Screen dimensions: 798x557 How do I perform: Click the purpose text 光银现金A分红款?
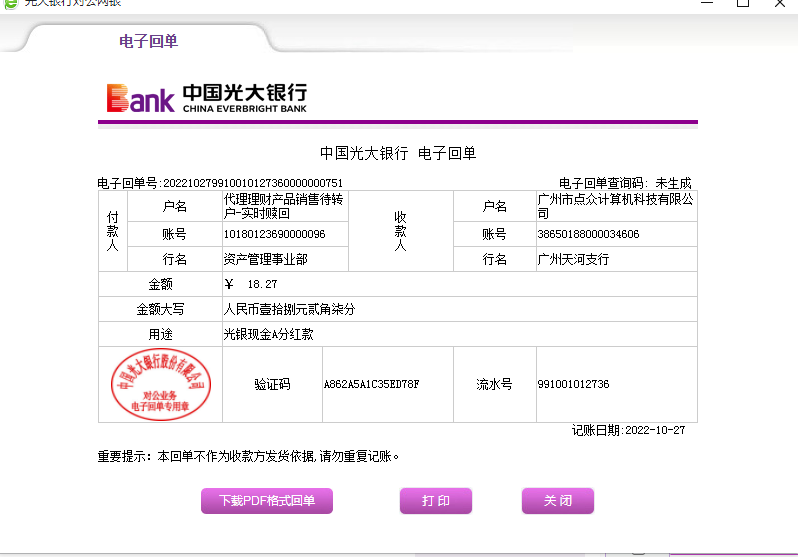[268, 335]
